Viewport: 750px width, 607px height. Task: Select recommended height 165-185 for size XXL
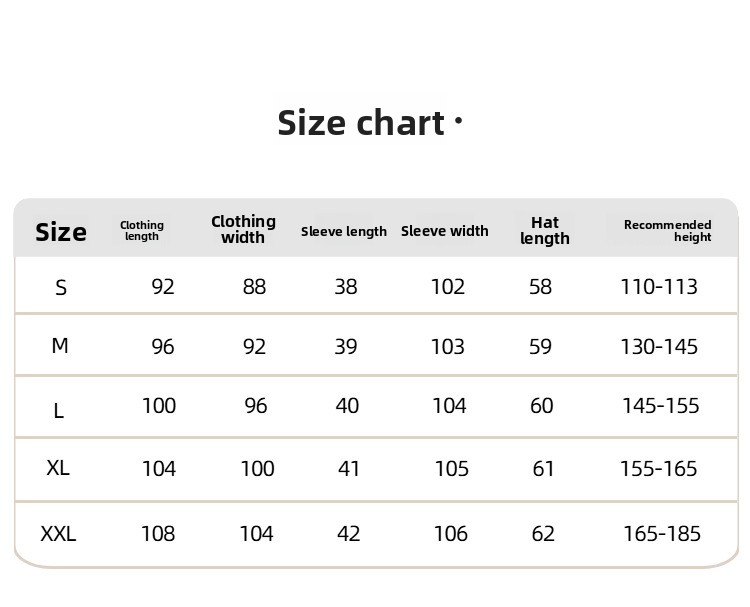662,534
